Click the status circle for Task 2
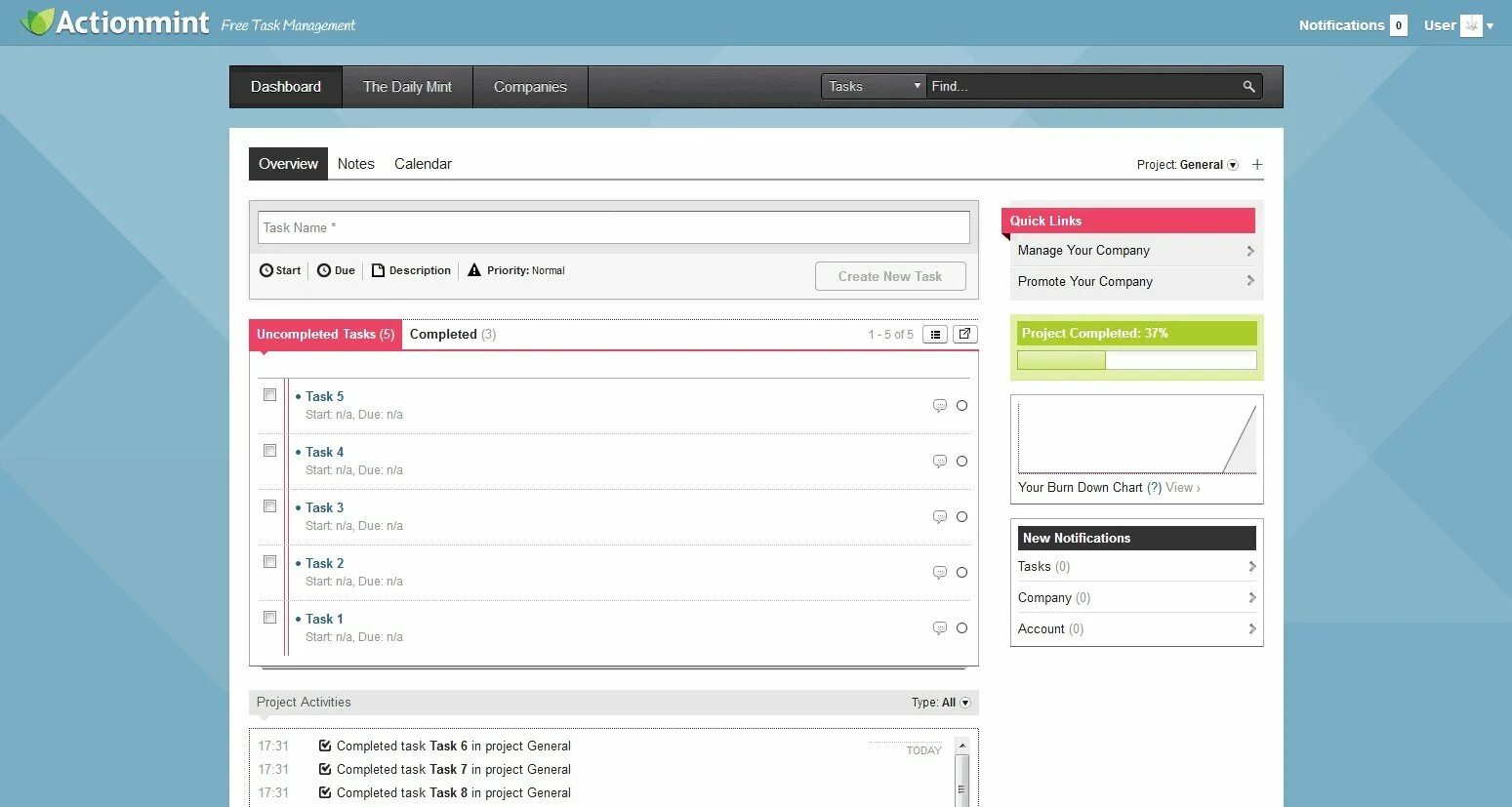 (x=961, y=573)
